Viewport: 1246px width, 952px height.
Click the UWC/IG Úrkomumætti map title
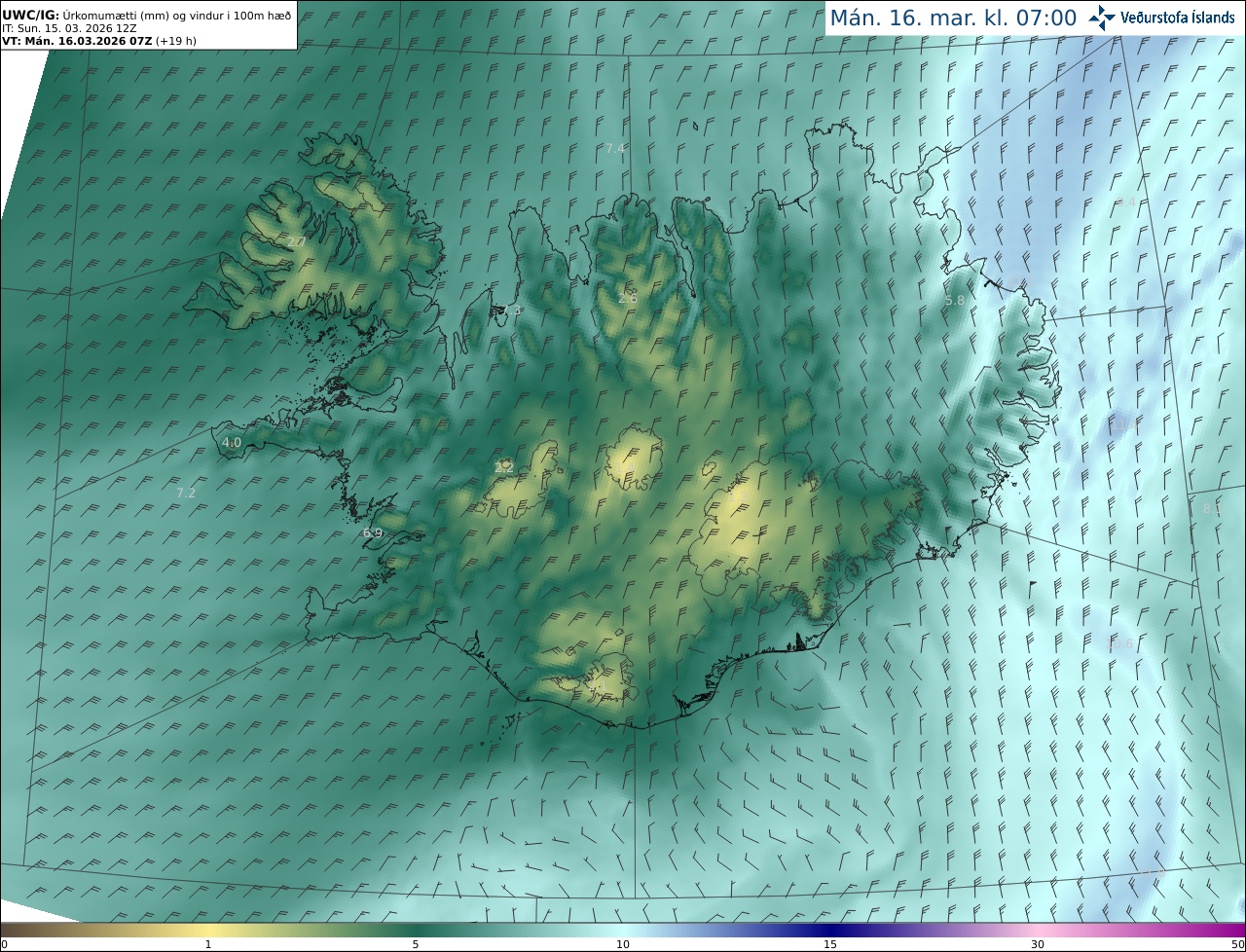pyautogui.click(x=146, y=16)
